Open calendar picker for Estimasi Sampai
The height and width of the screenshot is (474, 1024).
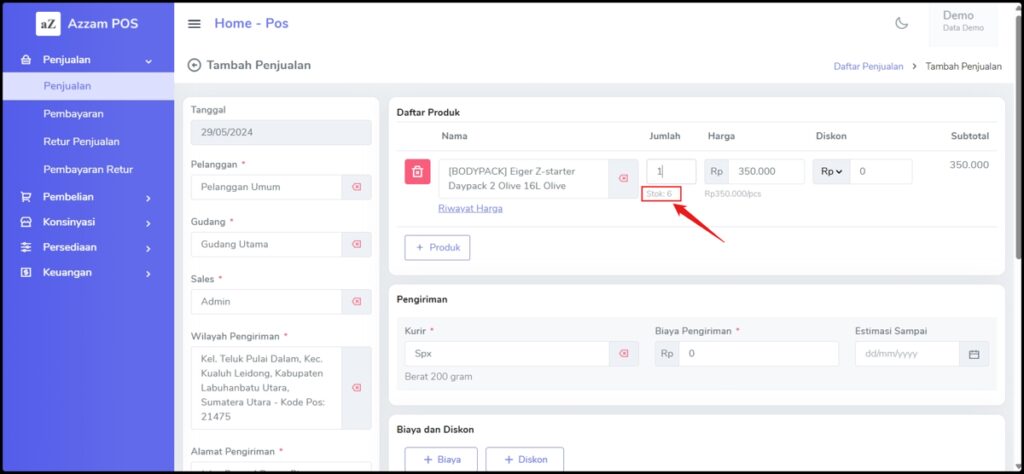974,354
